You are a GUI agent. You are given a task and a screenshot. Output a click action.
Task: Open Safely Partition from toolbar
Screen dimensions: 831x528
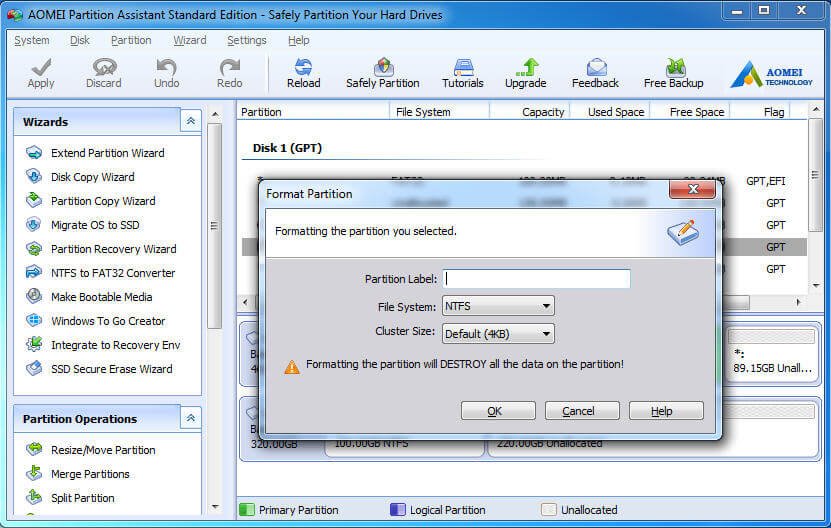click(383, 73)
